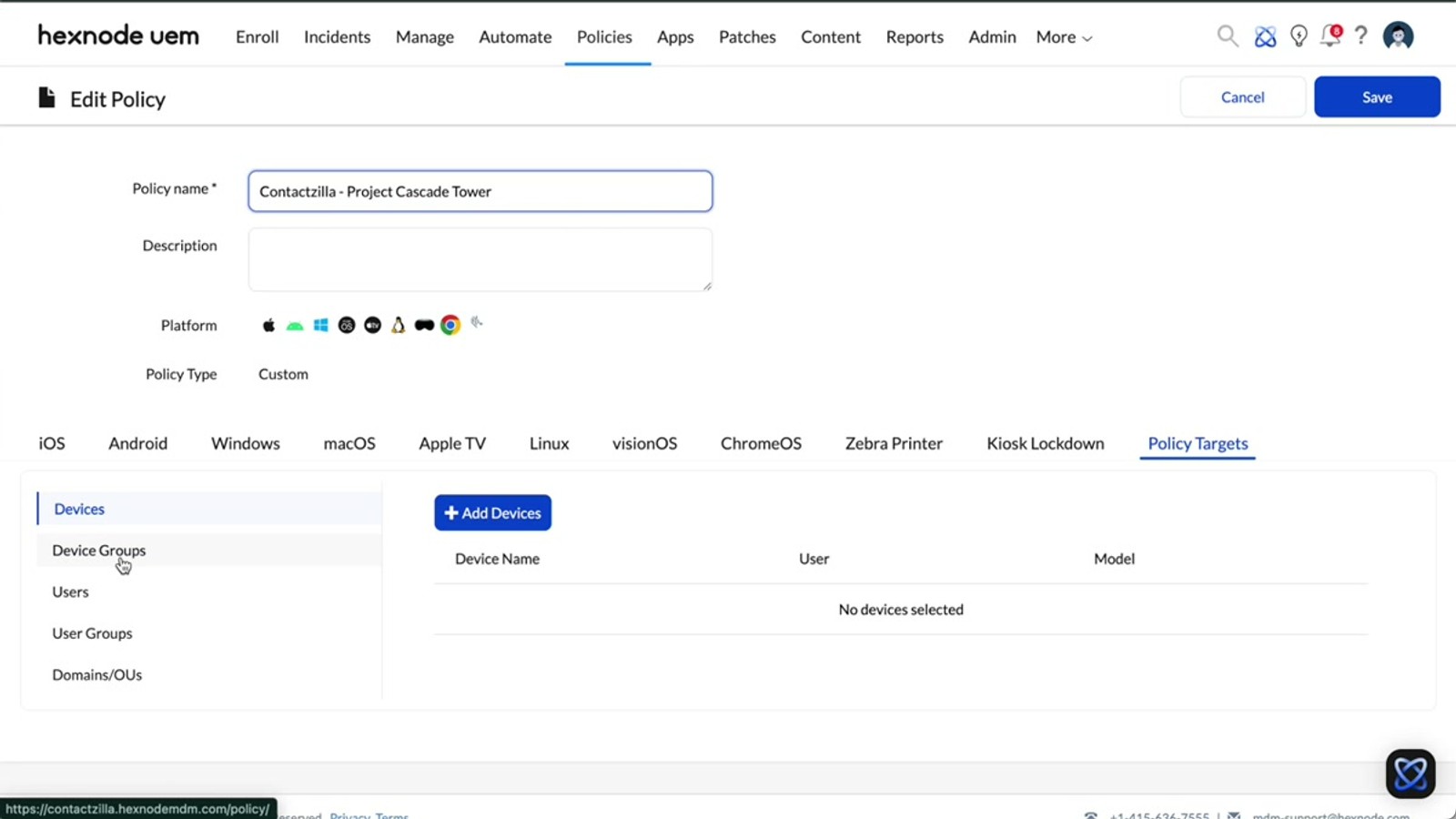The image size is (1456, 819).
Task: Open the Hexnode chat widget icon
Action: pyautogui.click(x=1410, y=773)
